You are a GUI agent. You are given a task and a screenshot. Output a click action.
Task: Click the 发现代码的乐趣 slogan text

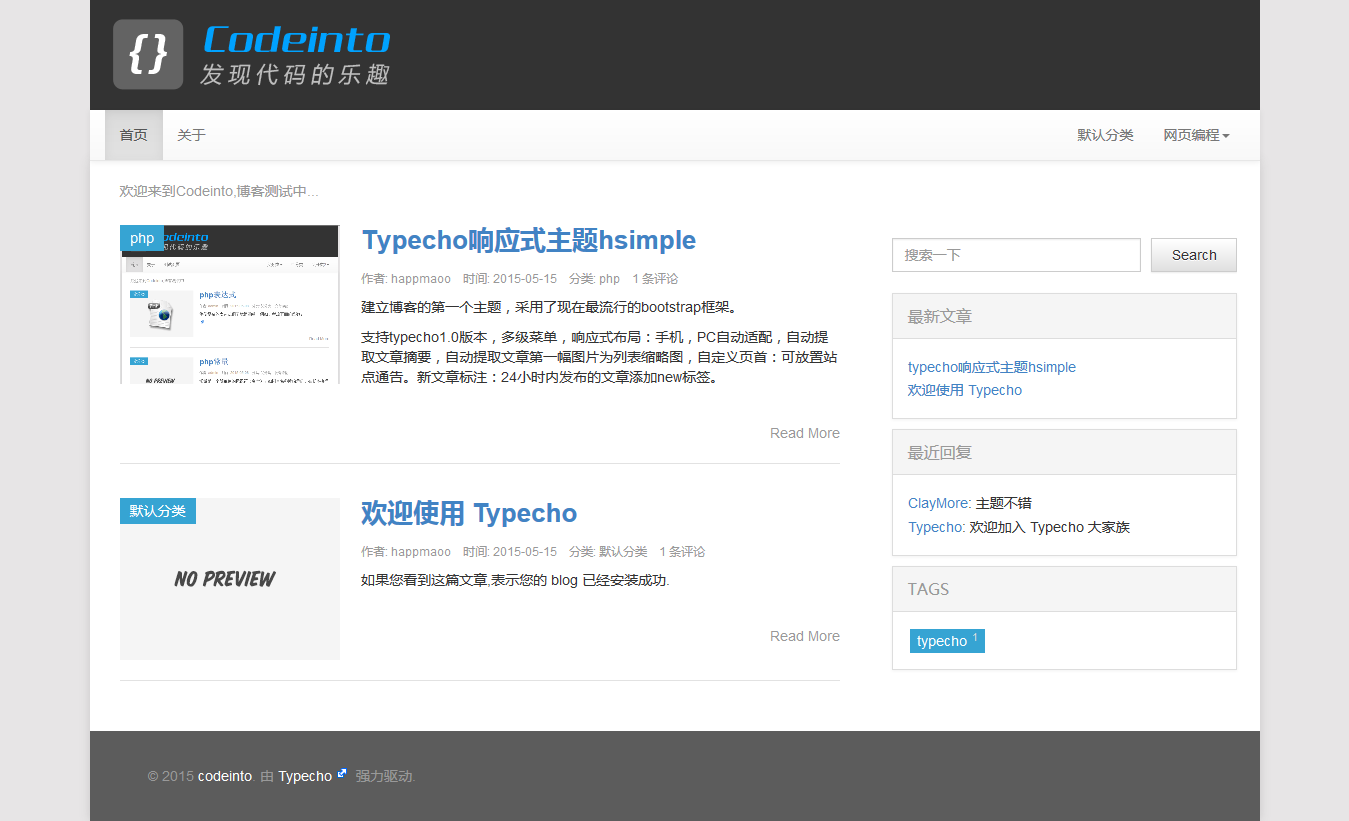(295, 75)
